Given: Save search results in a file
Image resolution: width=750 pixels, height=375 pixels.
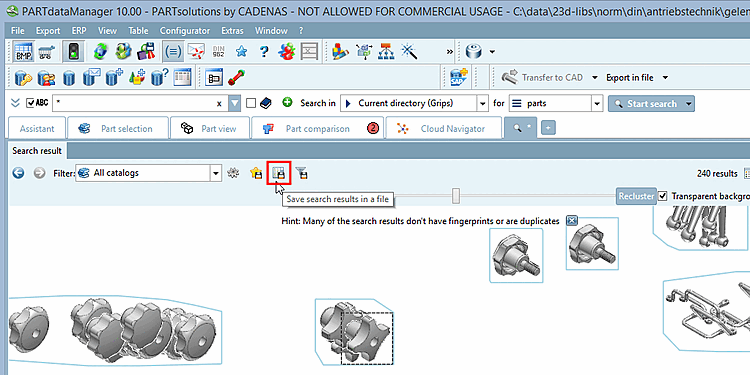Looking at the screenshot, I should pyautogui.click(x=279, y=173).
